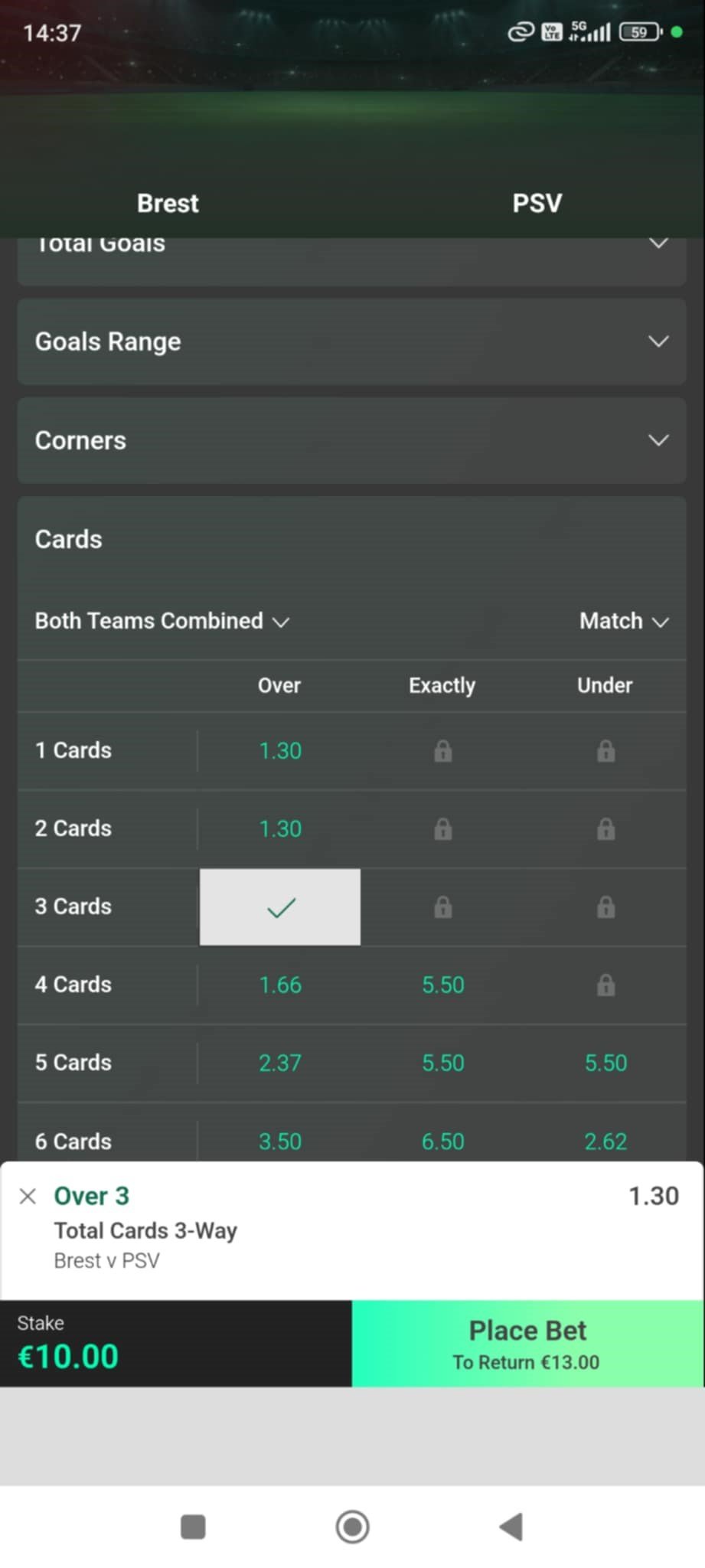Viewport: 705px width, 1568px height.
Task: Deselect the checked Over 3 Cards cell
Action: [x=280, y=907]
